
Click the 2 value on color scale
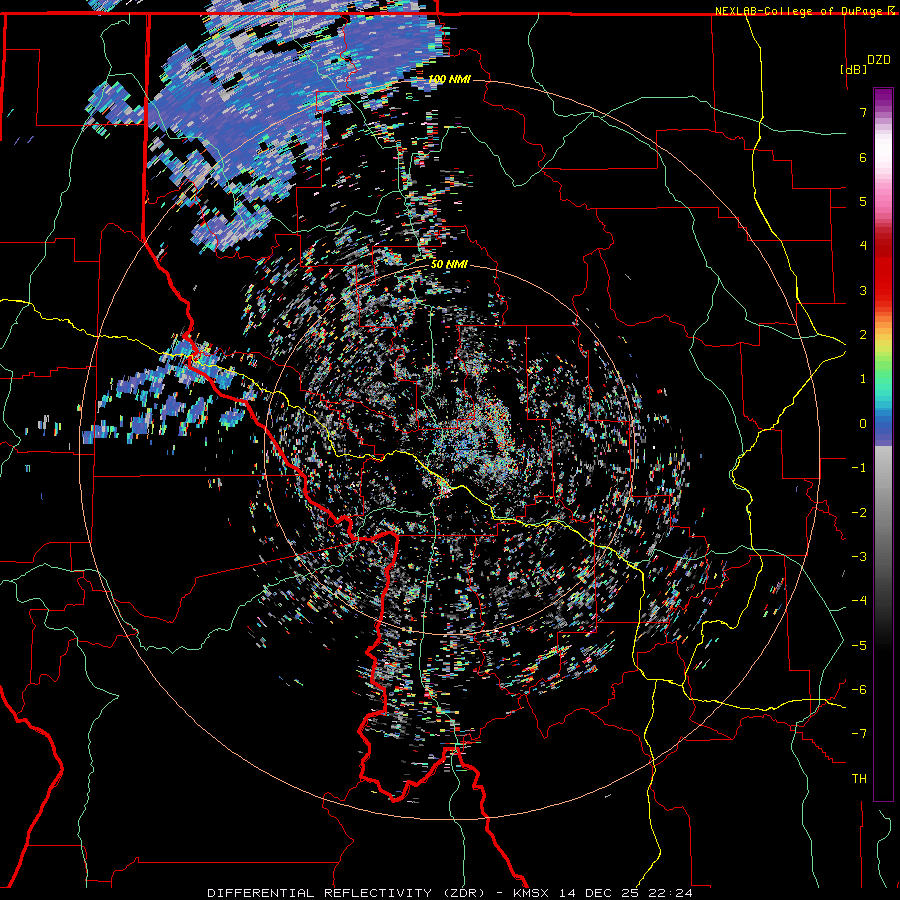click(863, 335)
